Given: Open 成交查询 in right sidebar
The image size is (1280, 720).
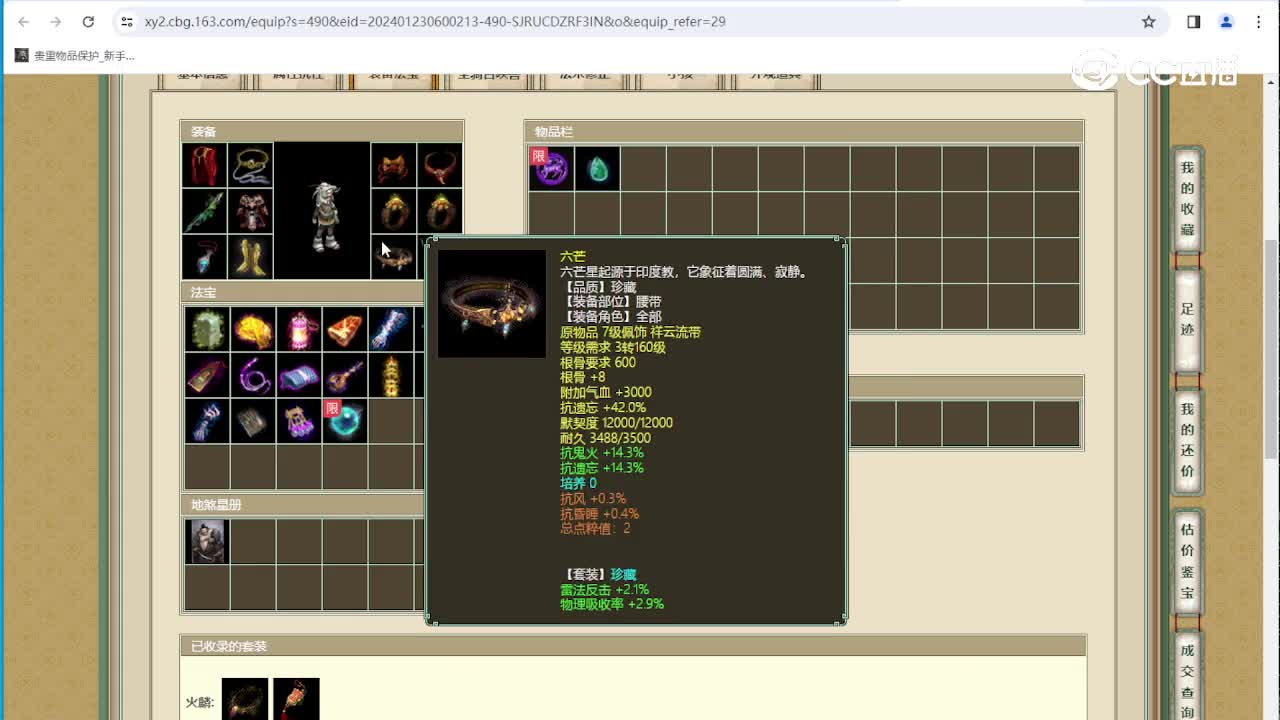Looking at the screenshot, I should 1187,678.
